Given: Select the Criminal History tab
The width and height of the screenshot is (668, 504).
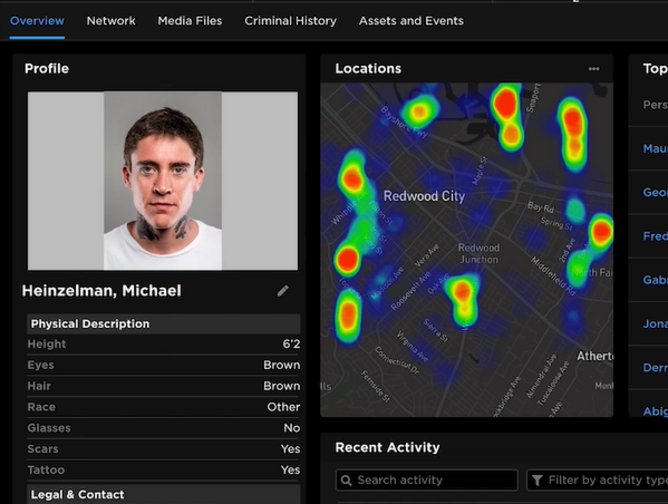Looking at the screenshot, I should (x=290, y=21).
